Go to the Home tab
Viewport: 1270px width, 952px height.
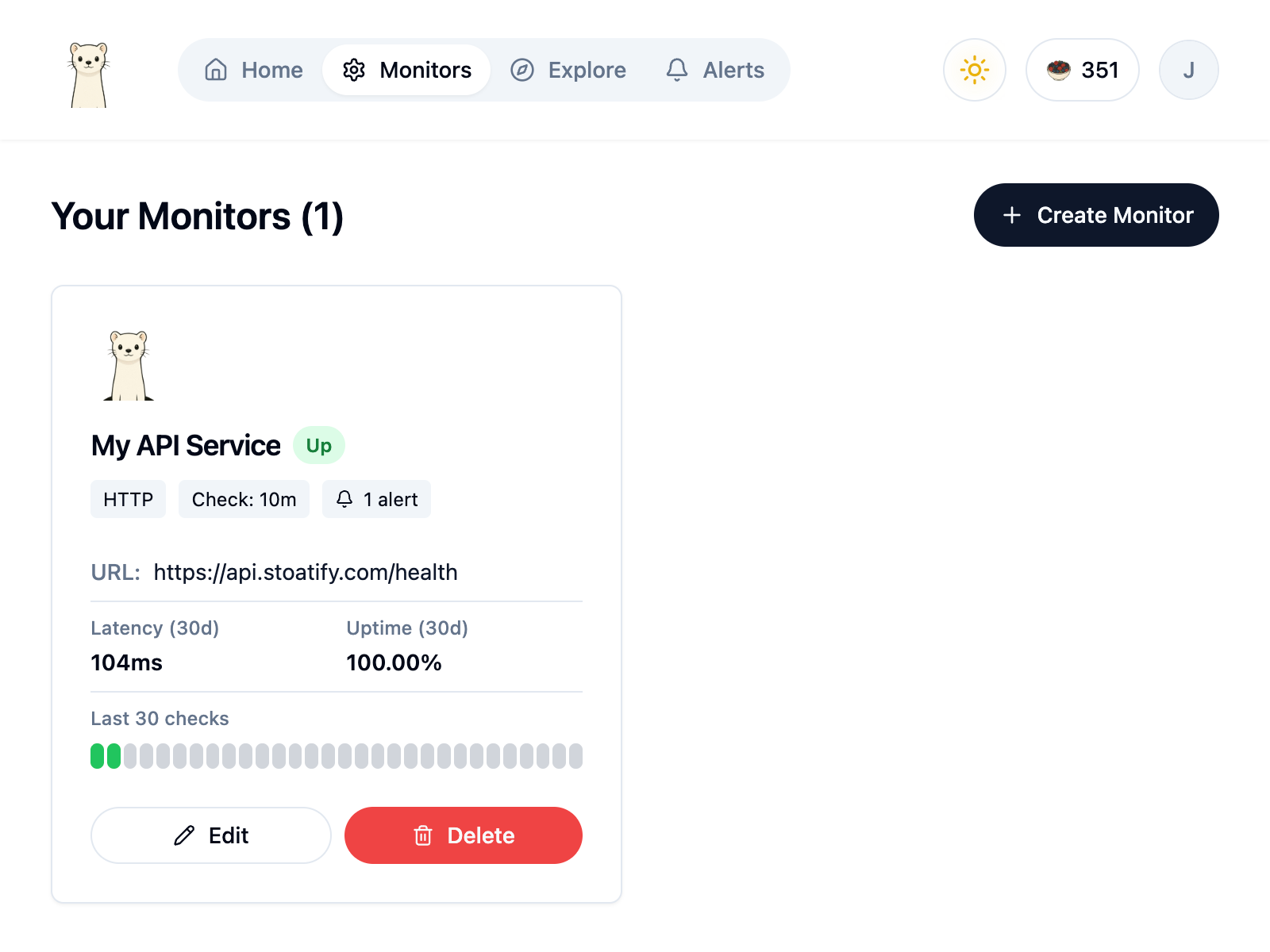click(x=254, y=70)
